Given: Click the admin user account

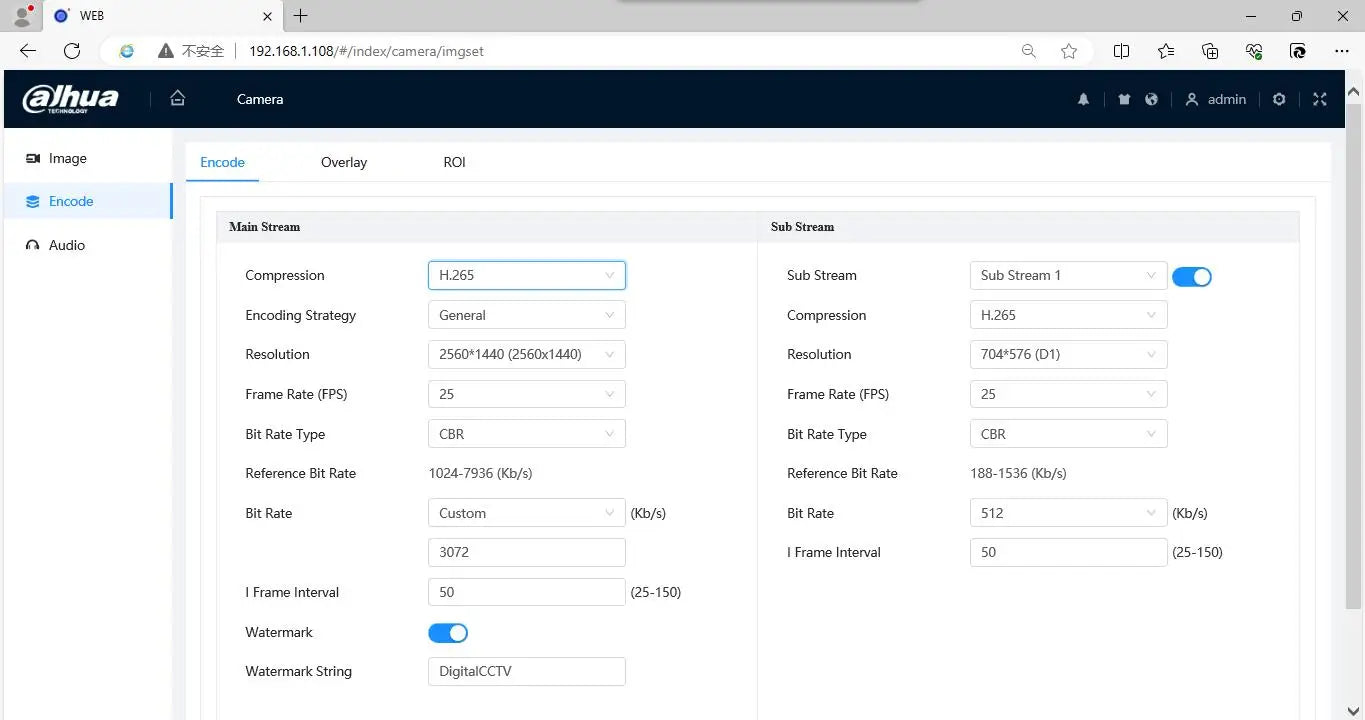Looking at the screenshot, I should 1216,99.
